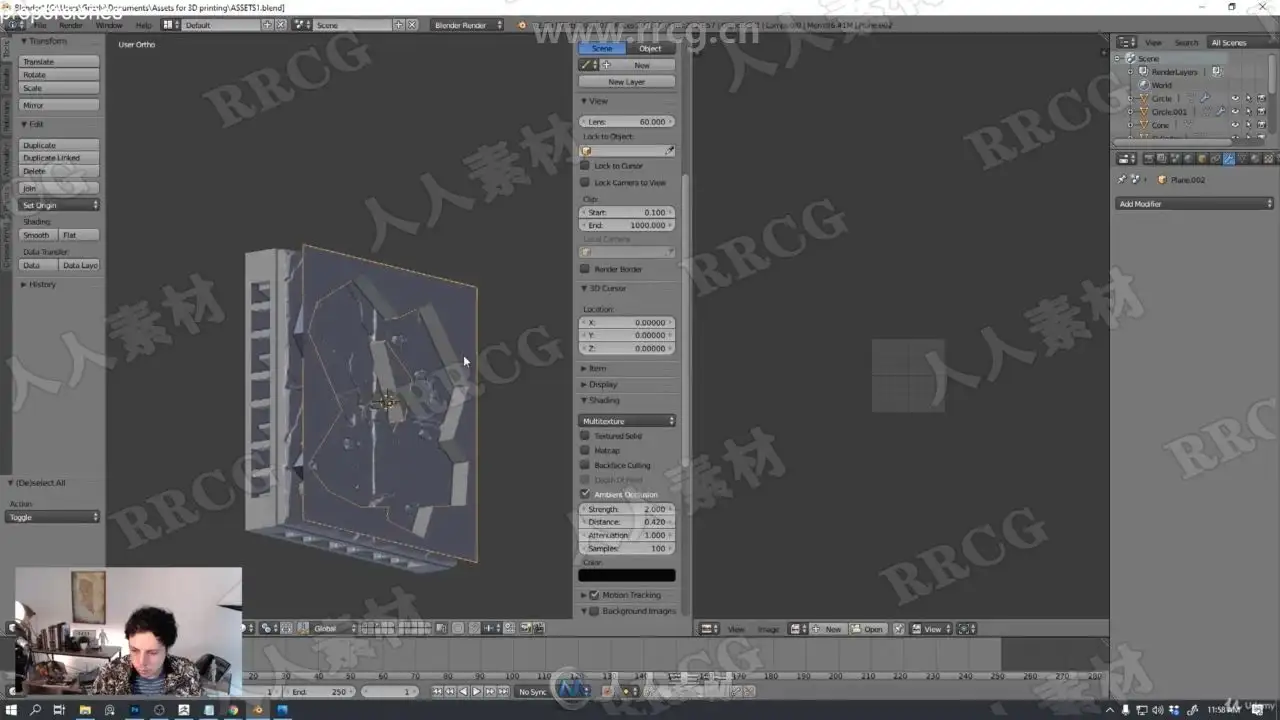Image resolution: width=1280 pixels, height=720 pixels.
Task: Click the eyedropper next to Lock to Object
Action: pyautogui.click(x=669, y=151)
